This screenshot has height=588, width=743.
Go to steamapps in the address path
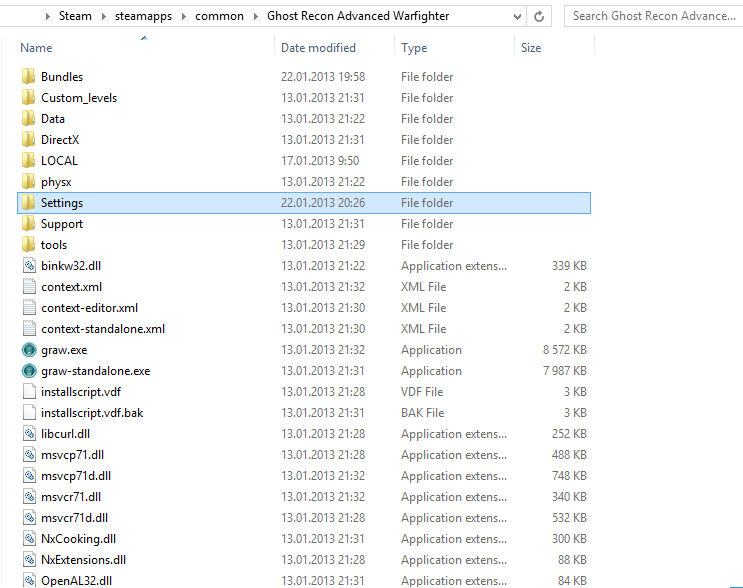143,16
